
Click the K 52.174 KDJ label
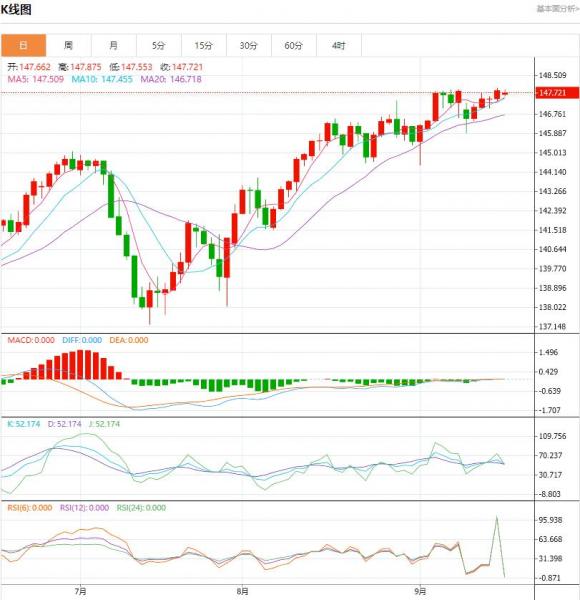pos(24,424)
